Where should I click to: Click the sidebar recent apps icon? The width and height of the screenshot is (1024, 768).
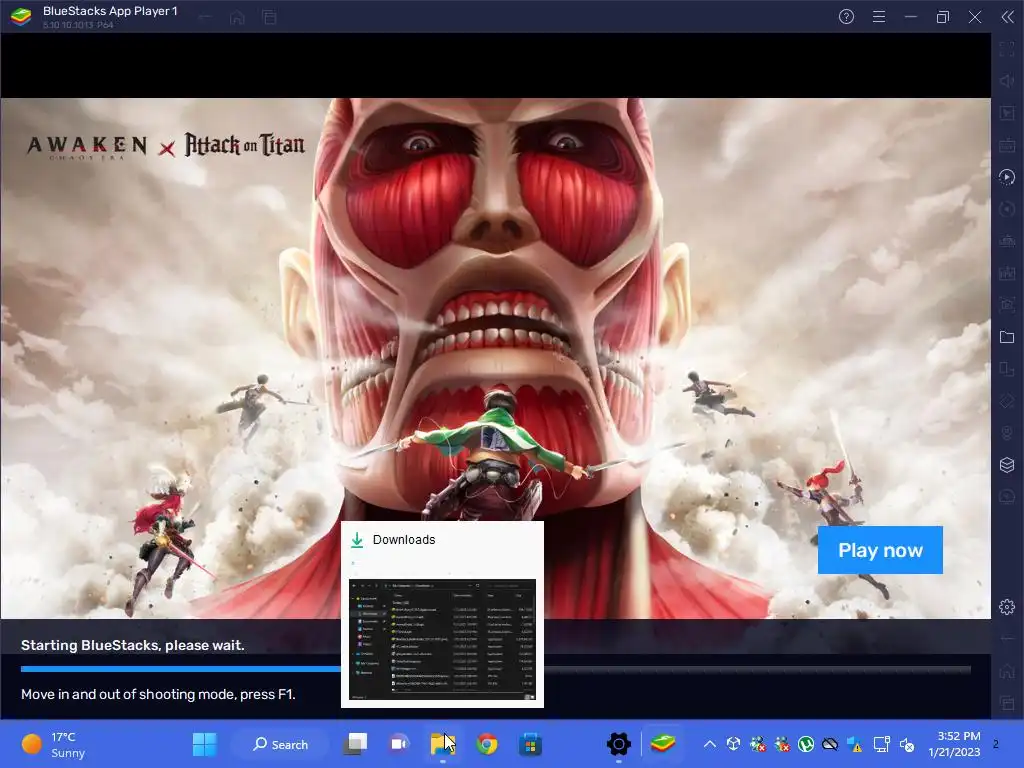point(1006,703)
